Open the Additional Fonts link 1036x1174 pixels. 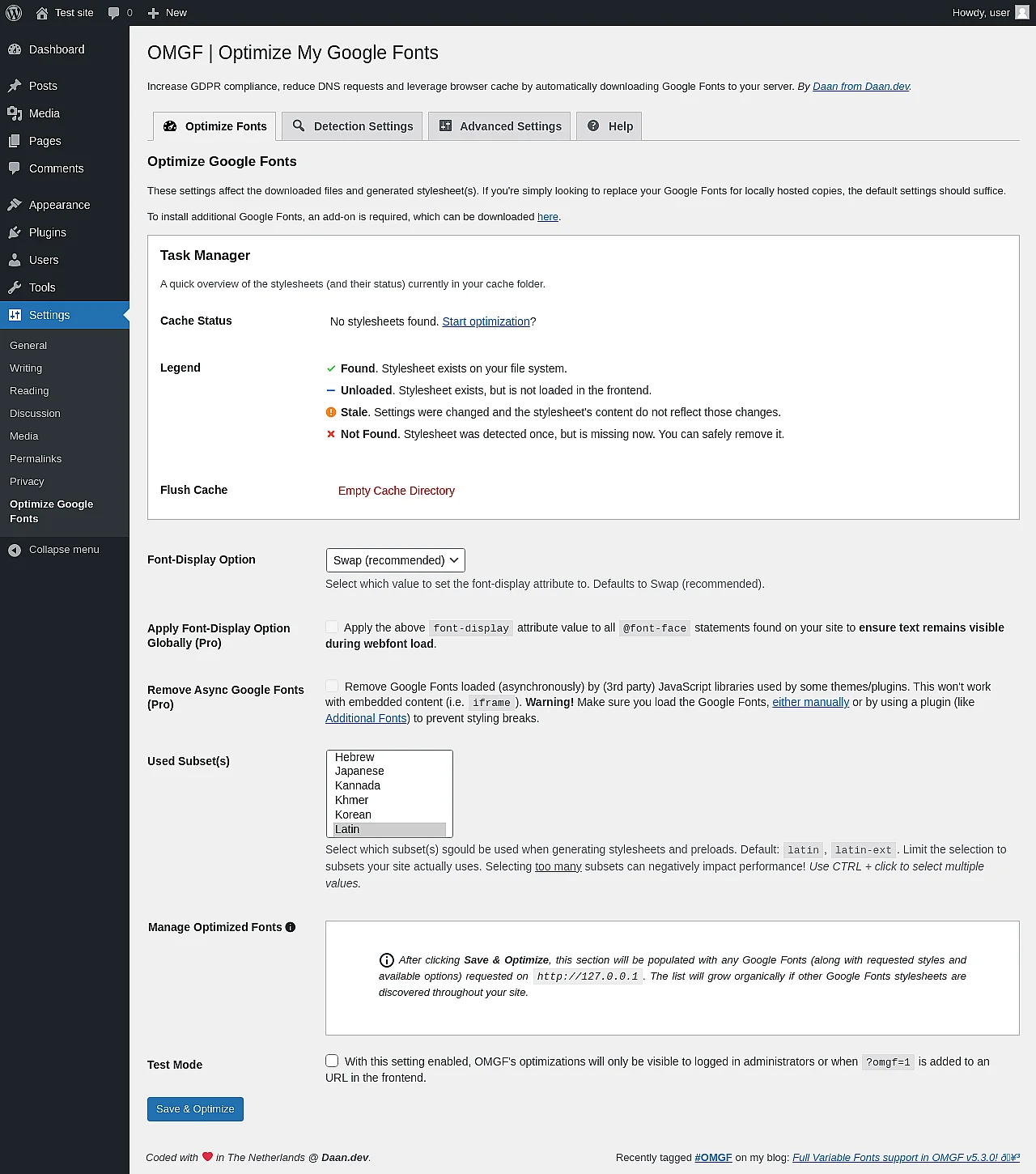point(366,718)
